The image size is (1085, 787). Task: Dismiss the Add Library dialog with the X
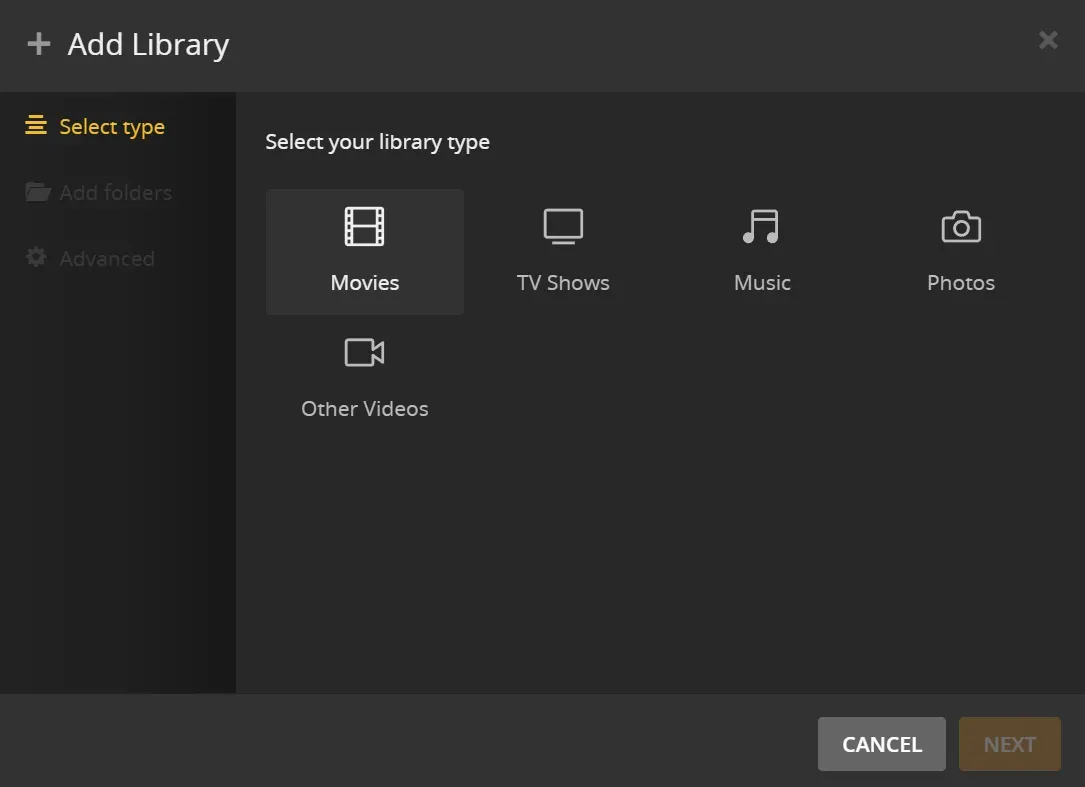pyautogui.click(x=1047, y=40)
